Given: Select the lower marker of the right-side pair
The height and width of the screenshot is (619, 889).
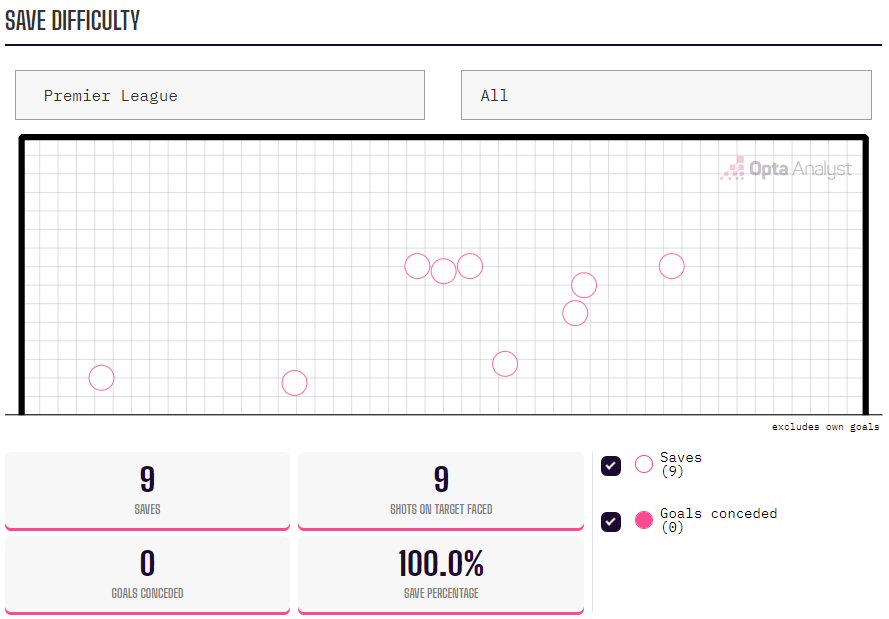Looking at the screenshot, I should pyautogui.click(x=575, y=313).
